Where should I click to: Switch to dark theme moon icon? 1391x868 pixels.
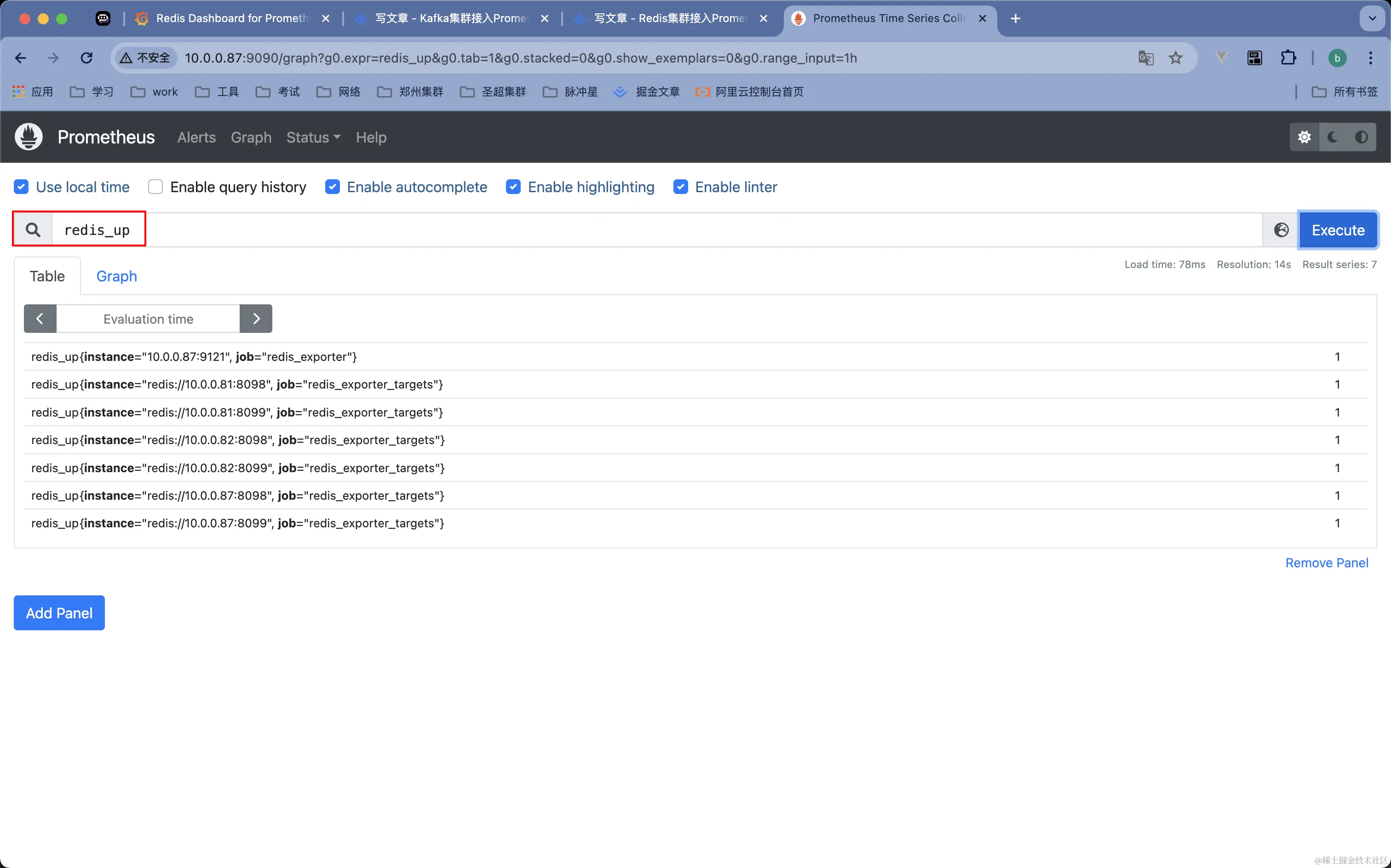(1333, 137)
